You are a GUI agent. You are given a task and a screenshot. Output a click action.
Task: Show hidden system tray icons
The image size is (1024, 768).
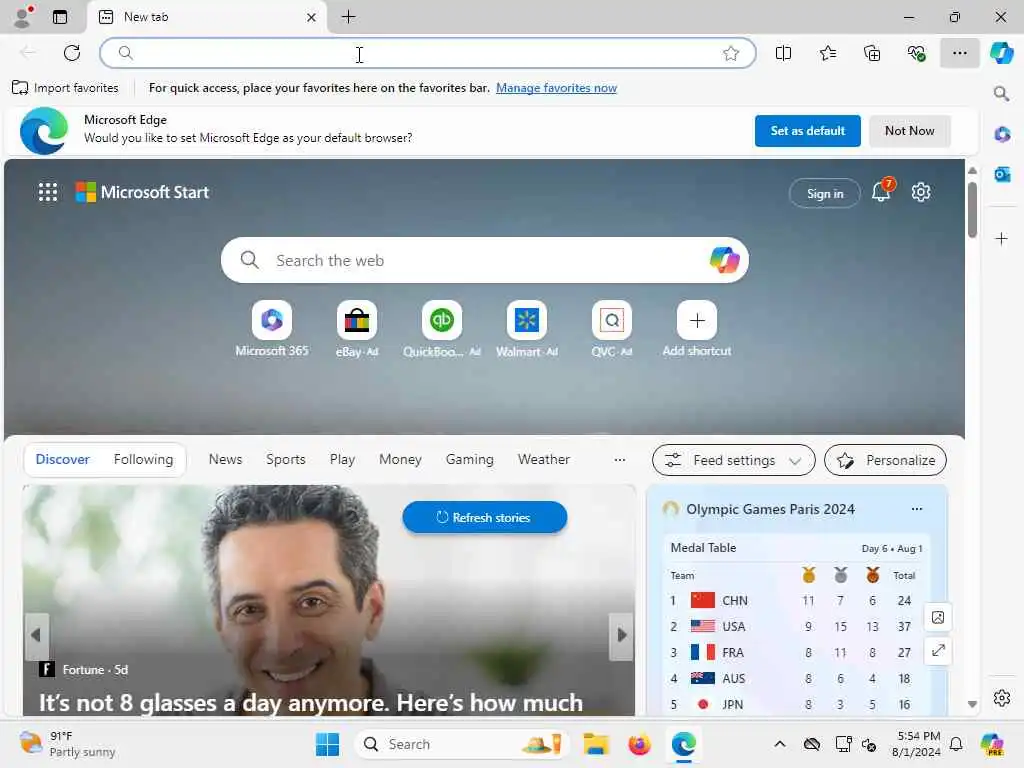coord(780,744)
